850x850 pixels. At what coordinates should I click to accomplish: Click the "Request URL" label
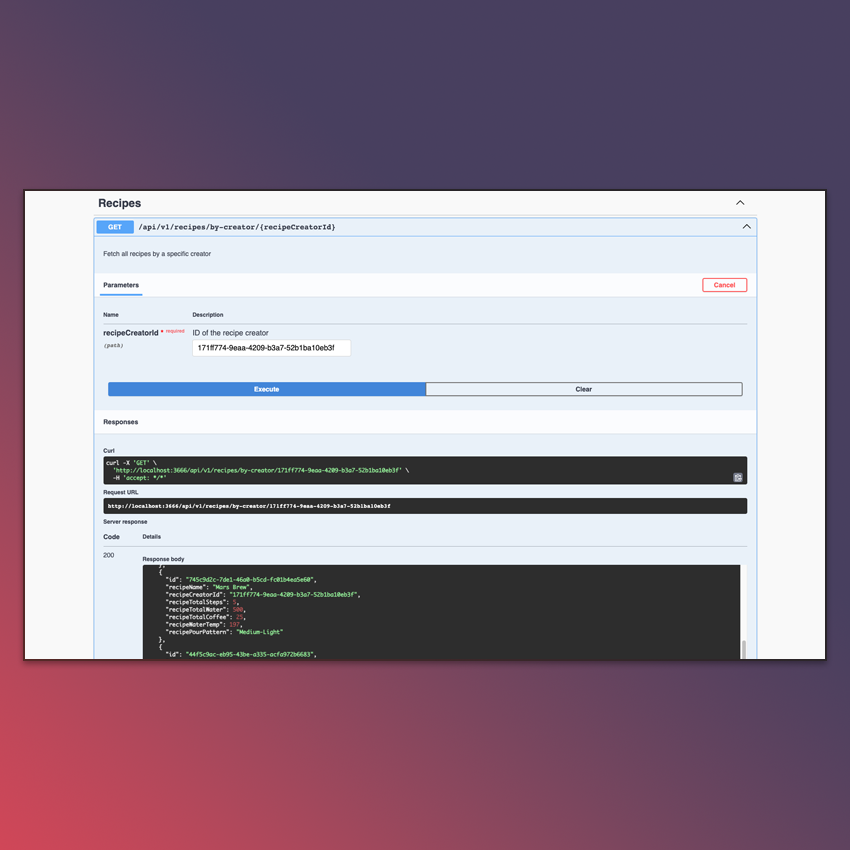pos(120,492)
